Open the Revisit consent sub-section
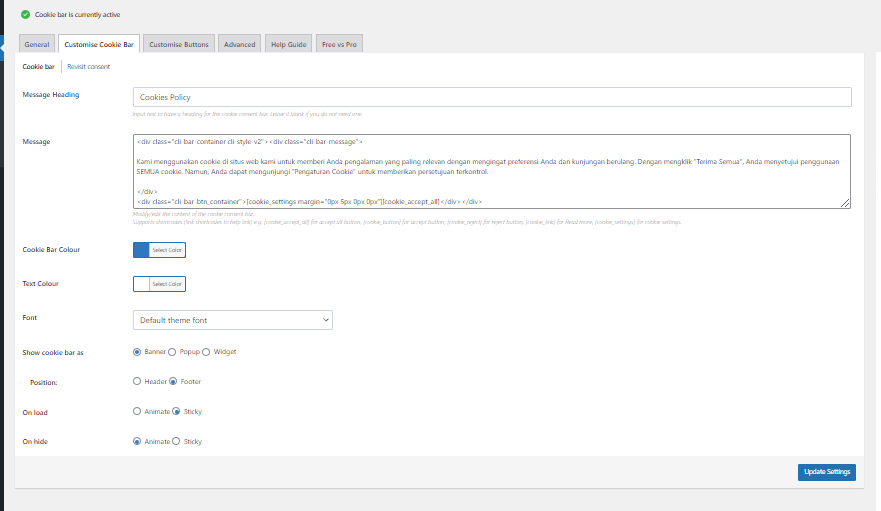This screenshot has height=511, width=881. click(88, 67)
